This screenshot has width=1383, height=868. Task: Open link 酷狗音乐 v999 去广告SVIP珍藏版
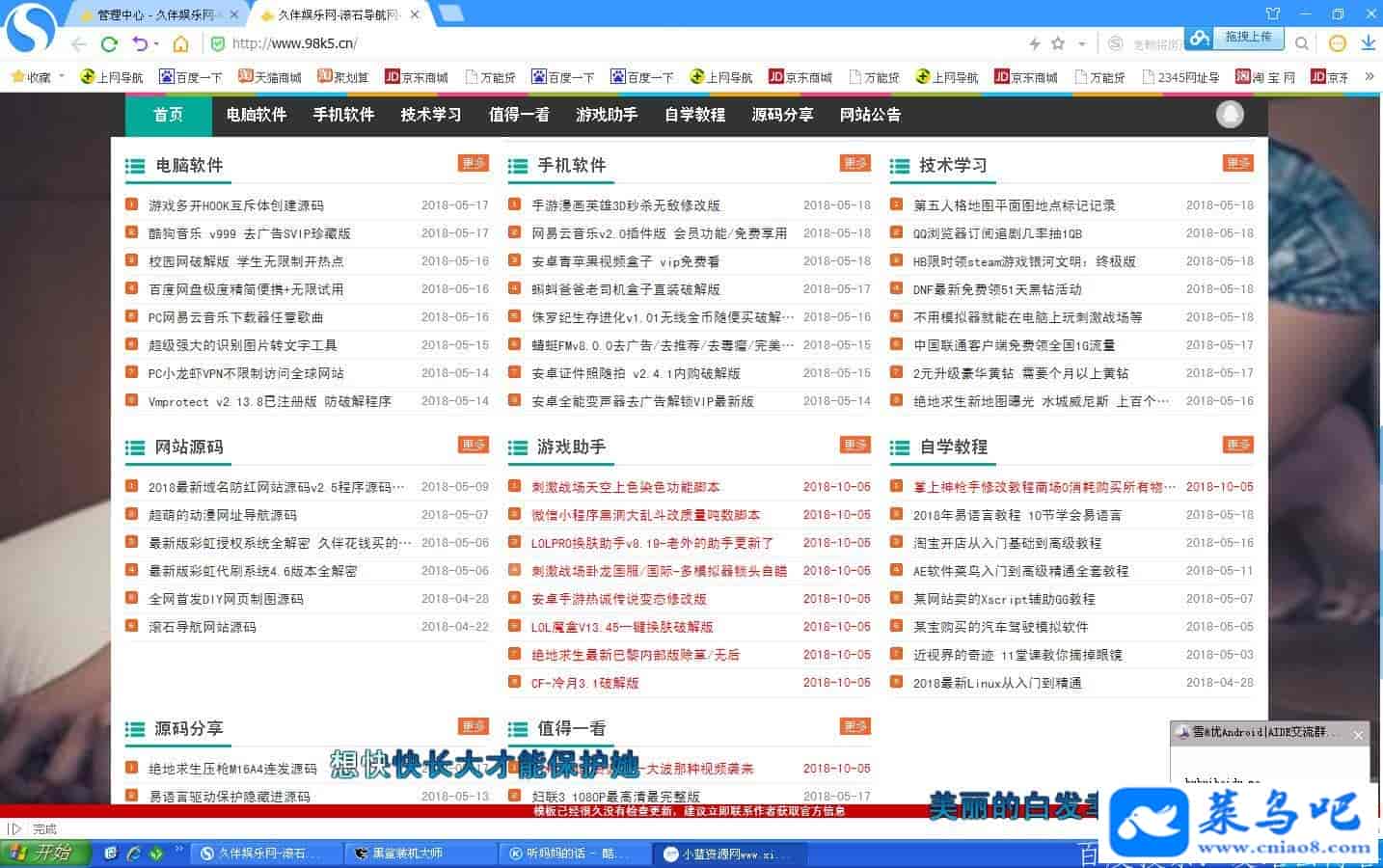point(249,233)
